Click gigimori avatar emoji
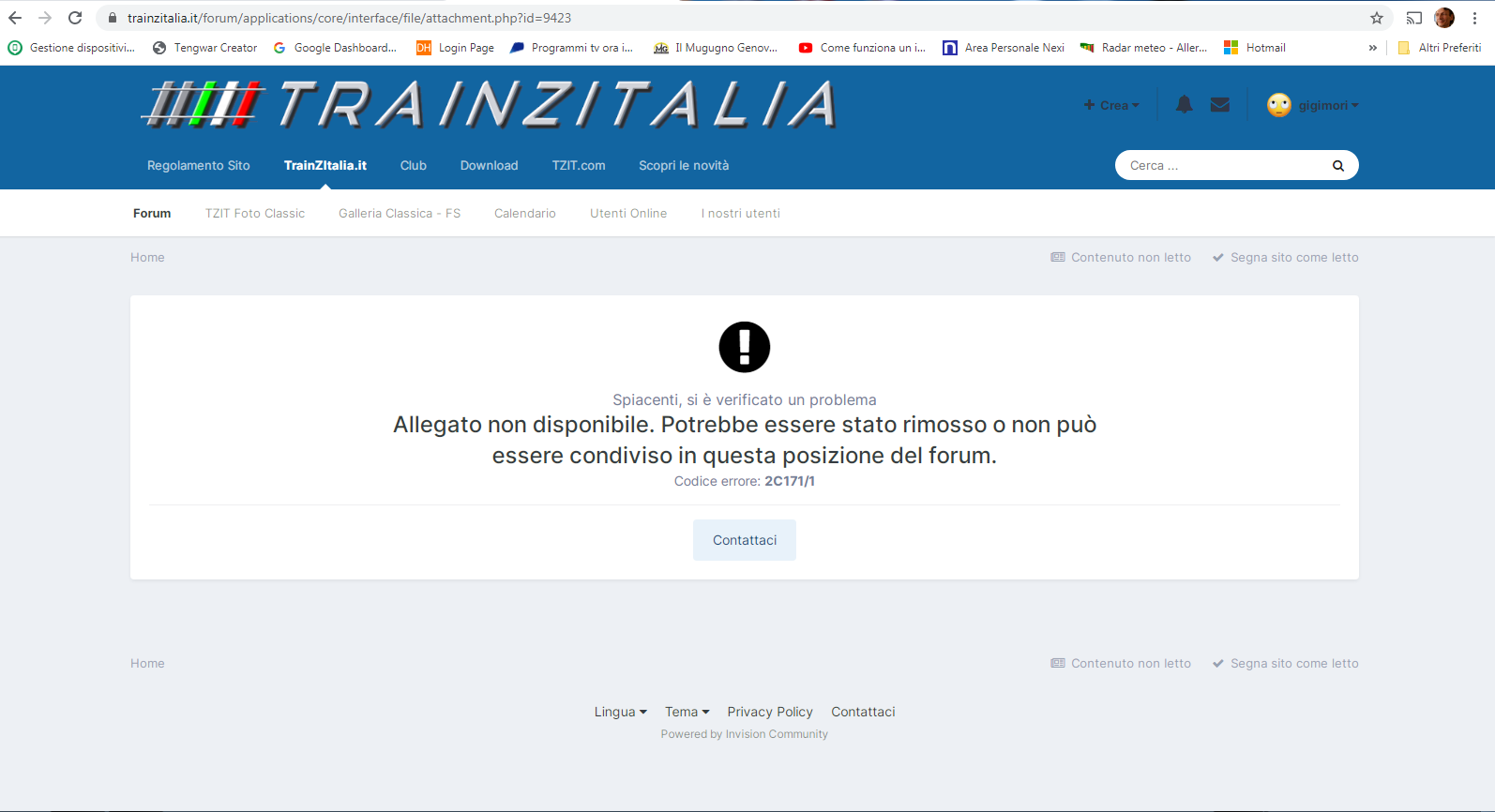Viewport: 1495px width, 812px height. 1279,105
